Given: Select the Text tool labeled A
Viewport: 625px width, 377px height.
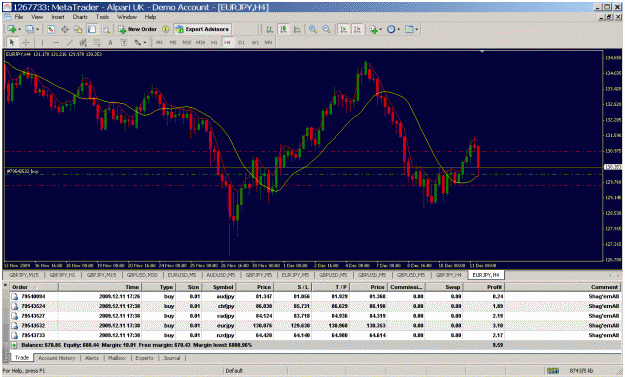Looking at the screenshot, I should (x=110, y=42).
